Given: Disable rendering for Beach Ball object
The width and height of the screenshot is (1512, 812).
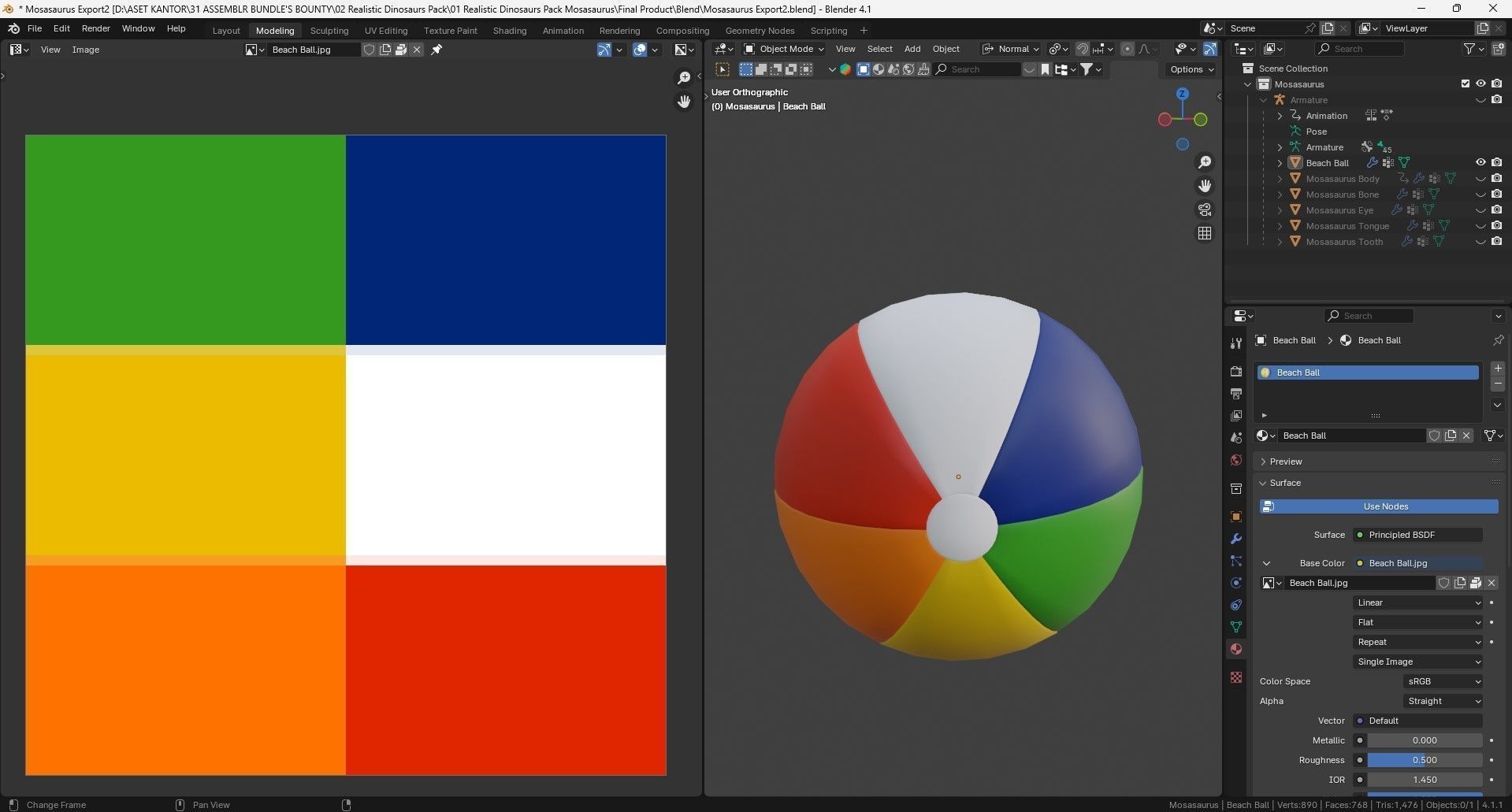Looking at the screenshot, I should pos(1496,163).
